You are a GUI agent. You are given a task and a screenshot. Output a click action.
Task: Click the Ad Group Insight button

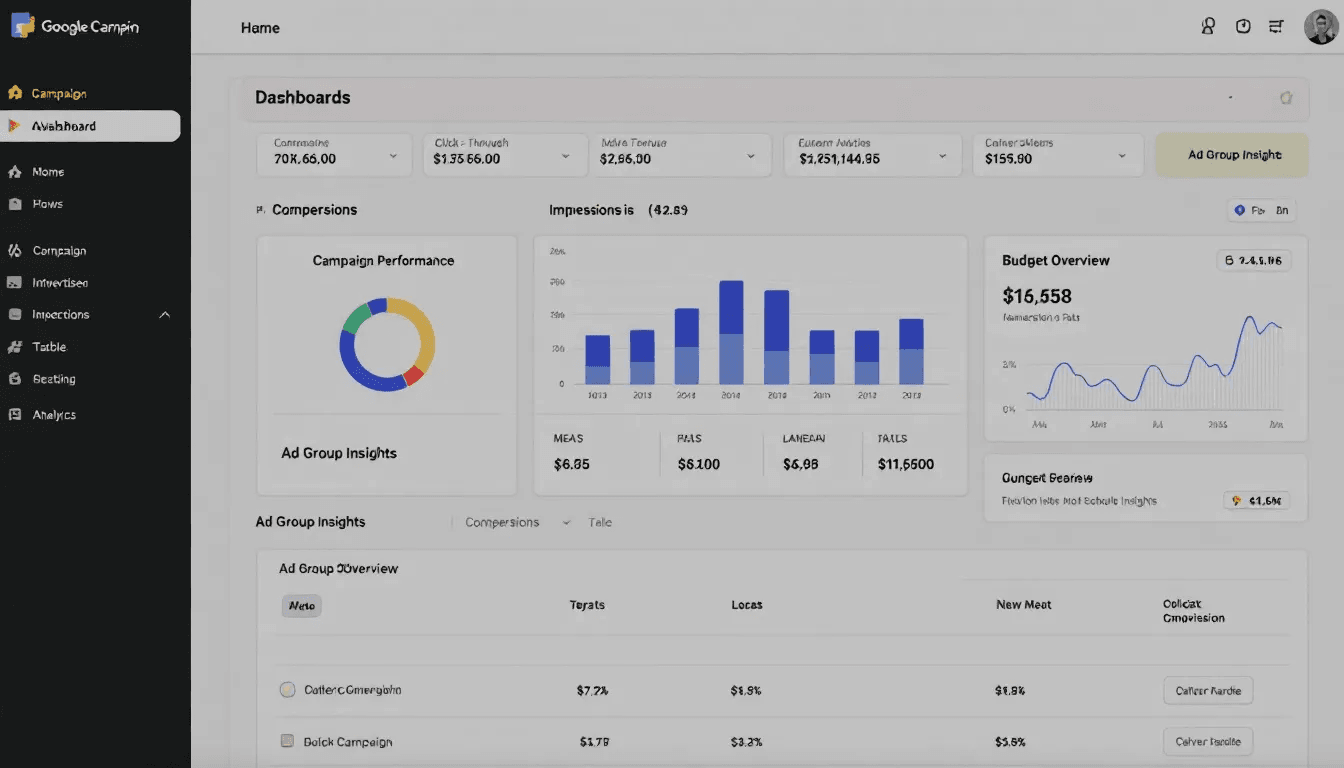(x=1232, y=155)
